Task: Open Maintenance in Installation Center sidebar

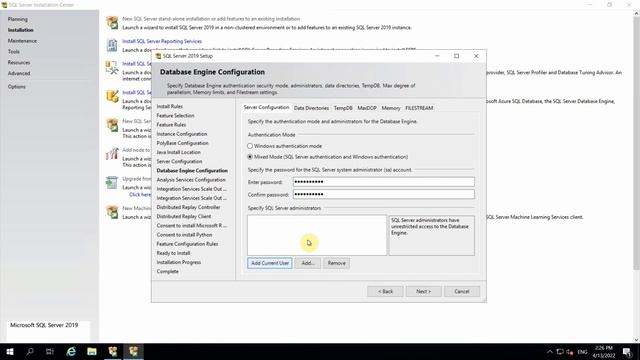Action: tap(22, 41)
